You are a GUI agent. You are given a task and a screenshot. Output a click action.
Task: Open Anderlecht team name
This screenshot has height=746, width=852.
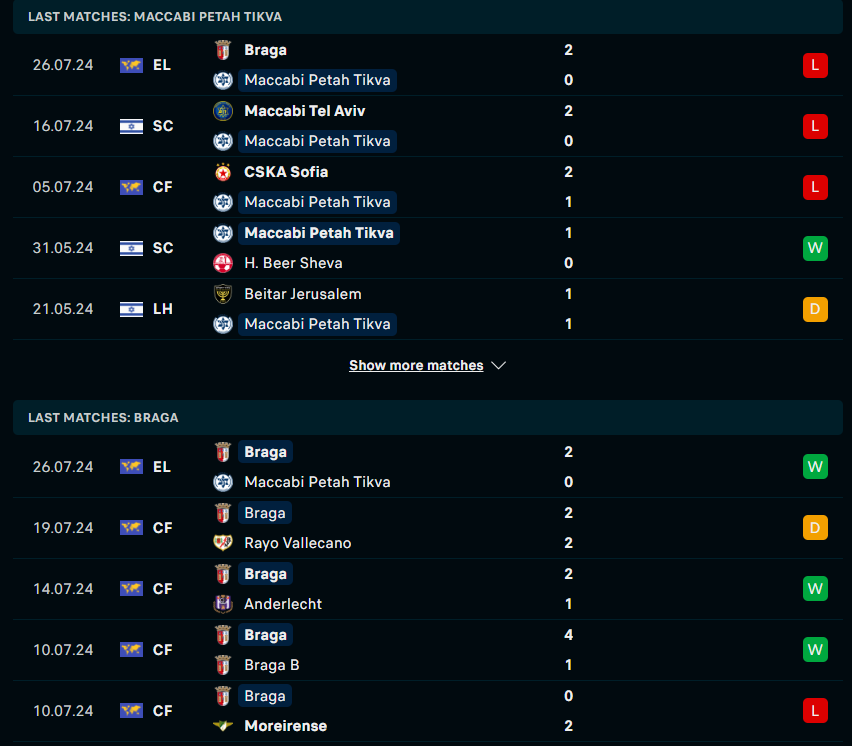click(x=283, y=604)
